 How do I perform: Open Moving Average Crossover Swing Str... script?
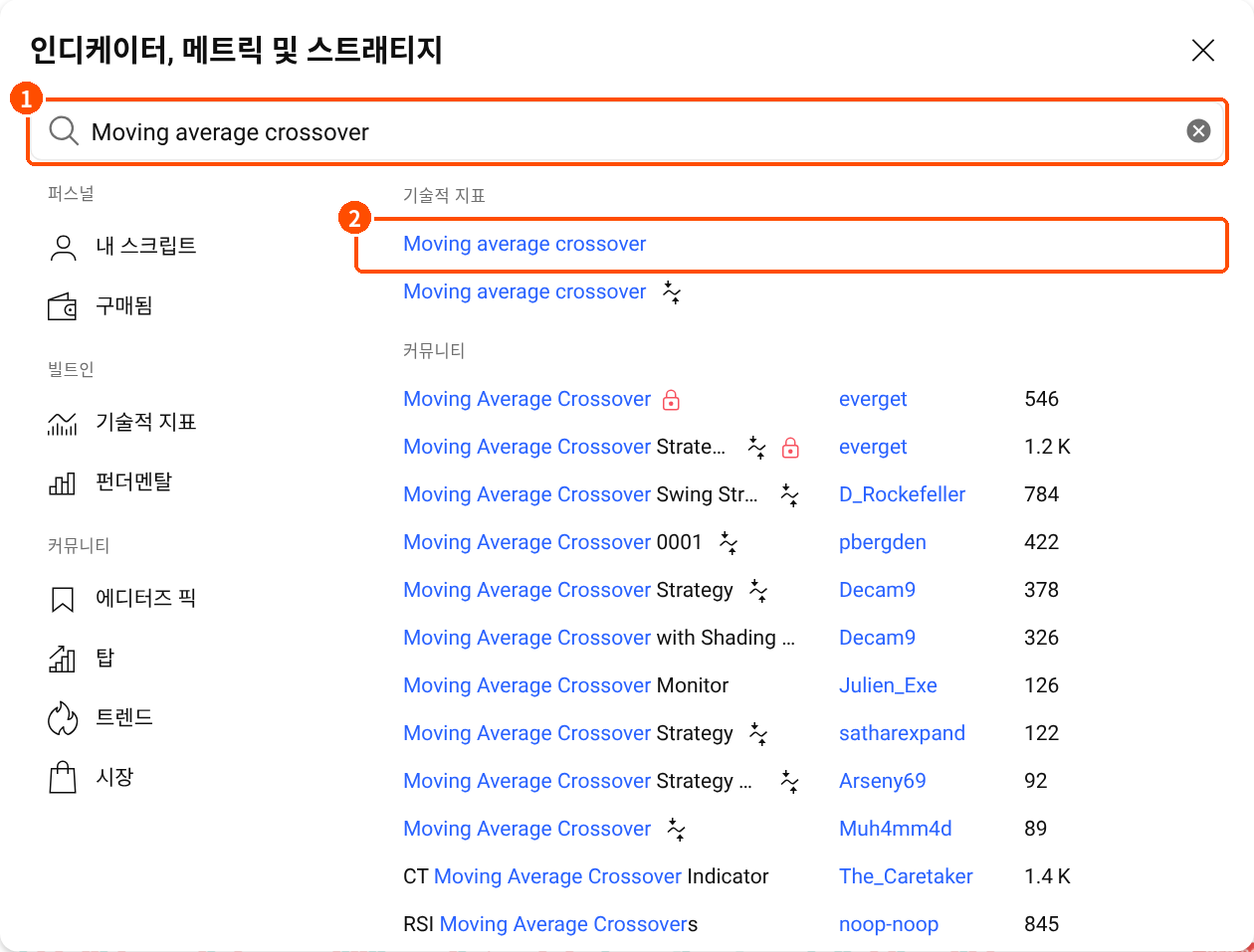point(580,494)
